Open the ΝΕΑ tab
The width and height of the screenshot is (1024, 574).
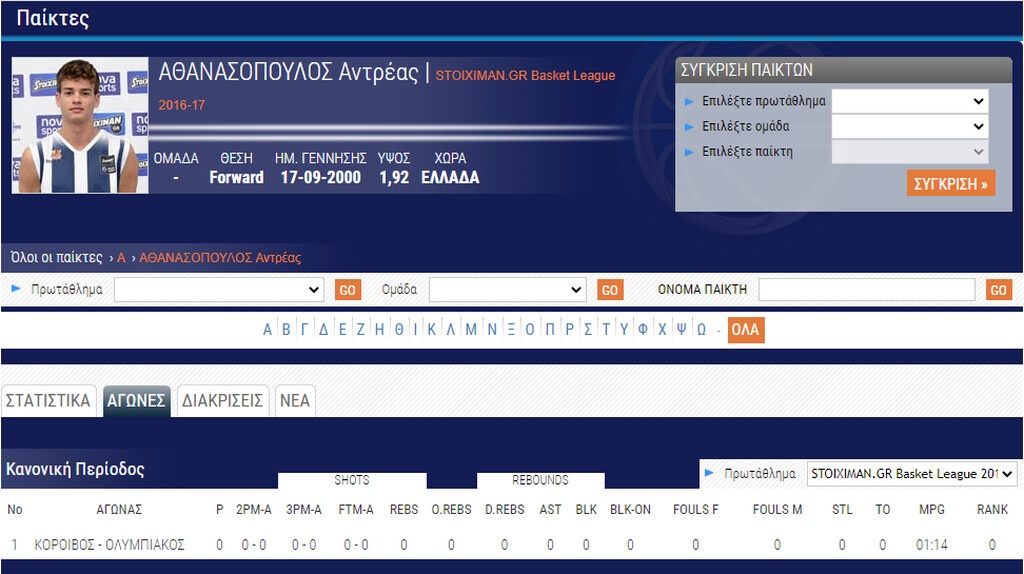(295, 400)
